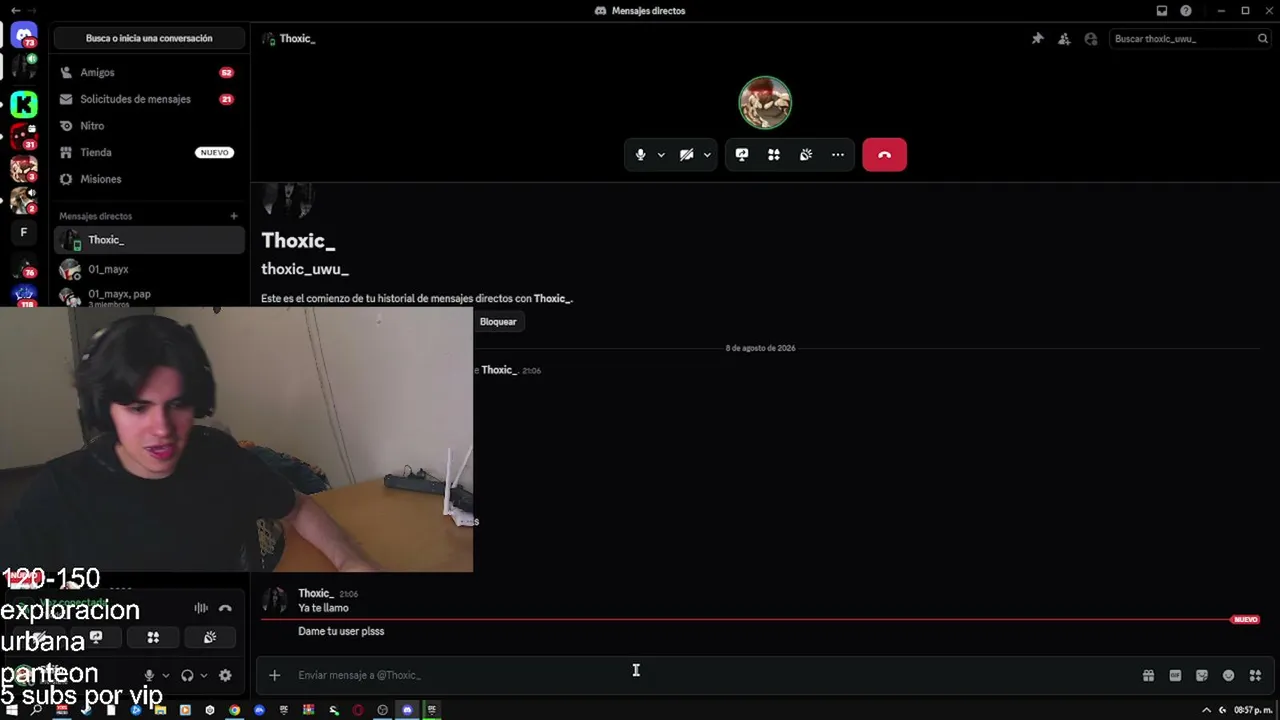Click the search magnifier in chat header

[1263, 39]
